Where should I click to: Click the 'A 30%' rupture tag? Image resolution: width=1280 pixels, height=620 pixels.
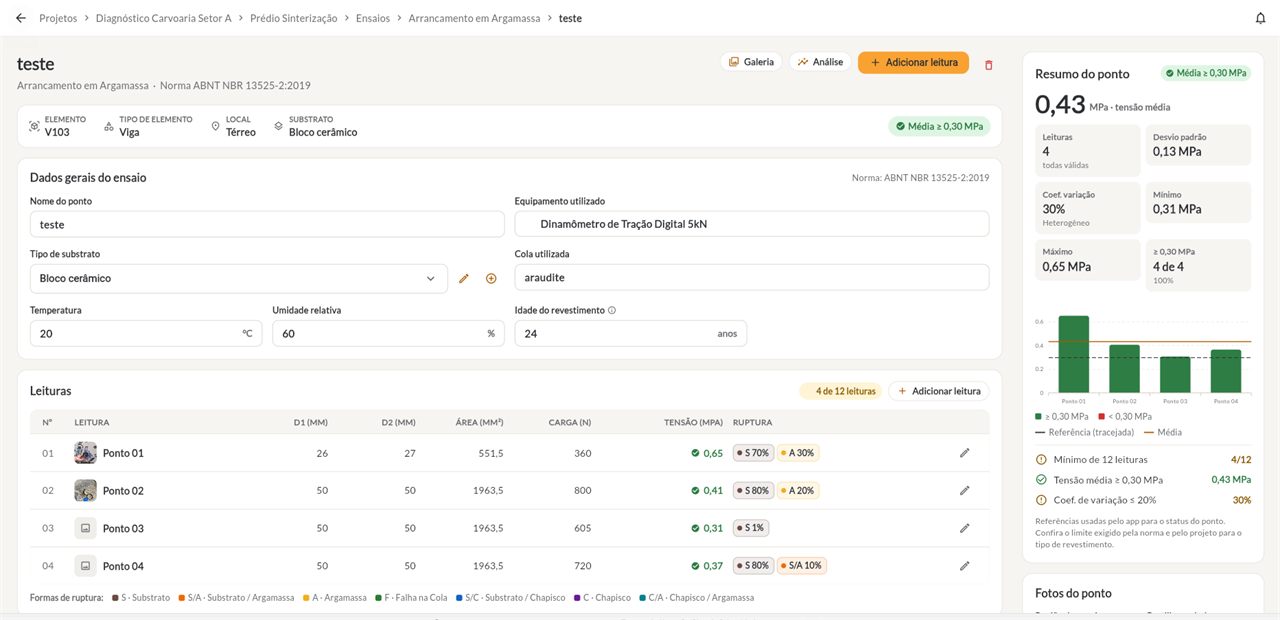(x=798, y=453)
